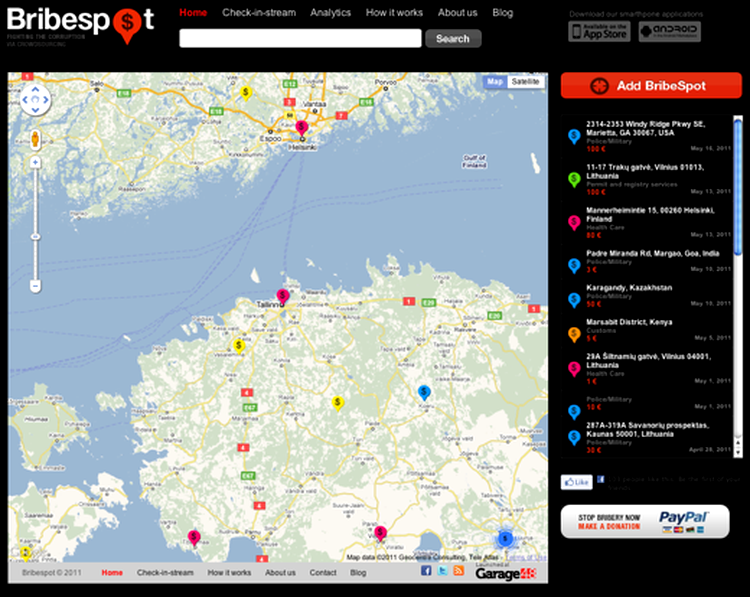750x597 pixels.
Task: Open the Check-in-stream menu item
Action: pos(259,13)
